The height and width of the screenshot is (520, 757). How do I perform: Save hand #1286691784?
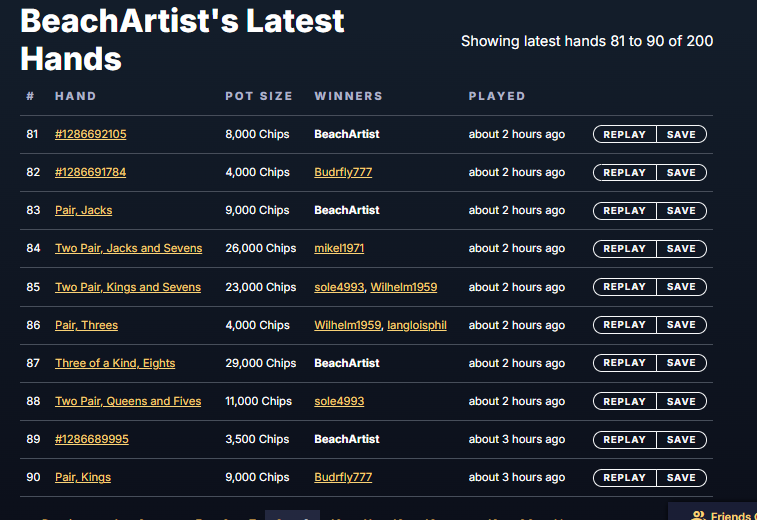(x=681, y=172)
